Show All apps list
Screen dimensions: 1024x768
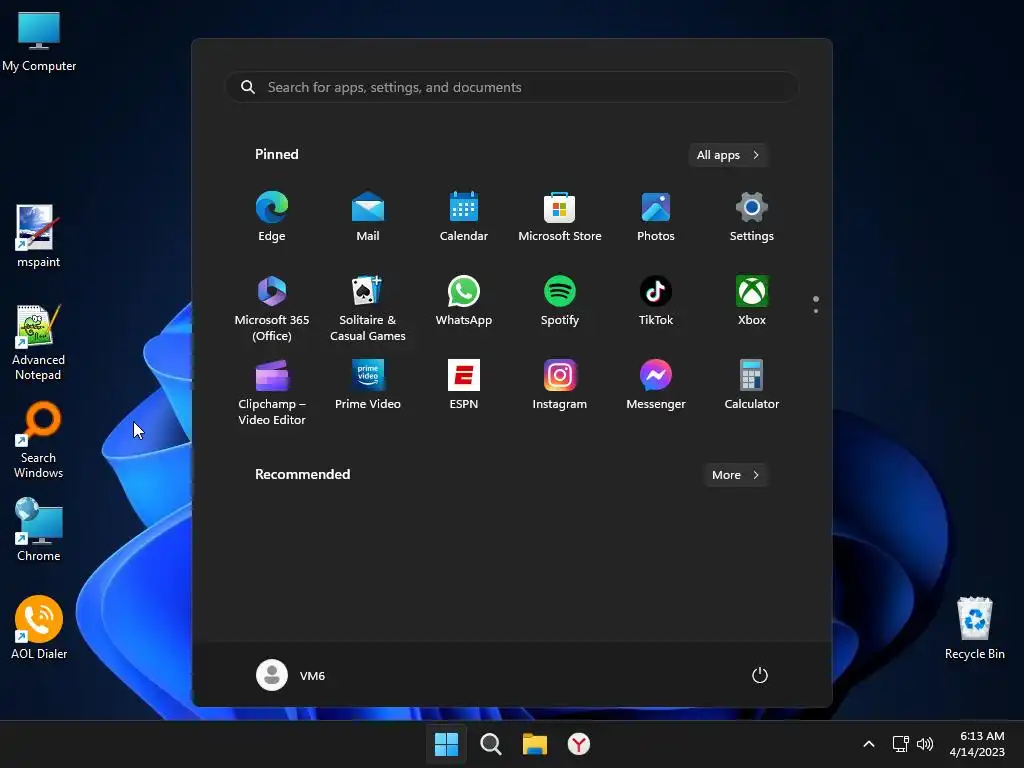[728, 155]
